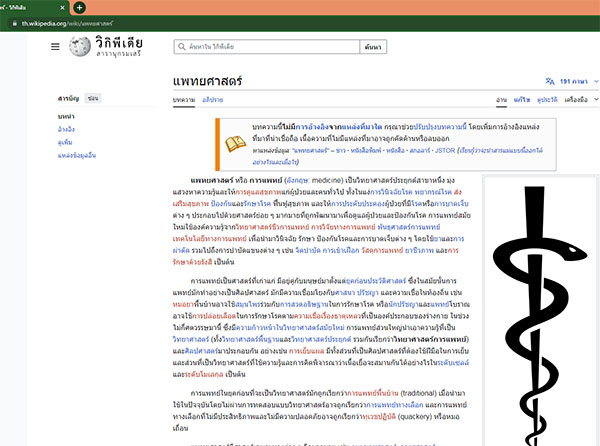This screenshot has height=446, width=600.
Task: Expand the เครื่องมือ tools dropdown
Action: [581, 99]
